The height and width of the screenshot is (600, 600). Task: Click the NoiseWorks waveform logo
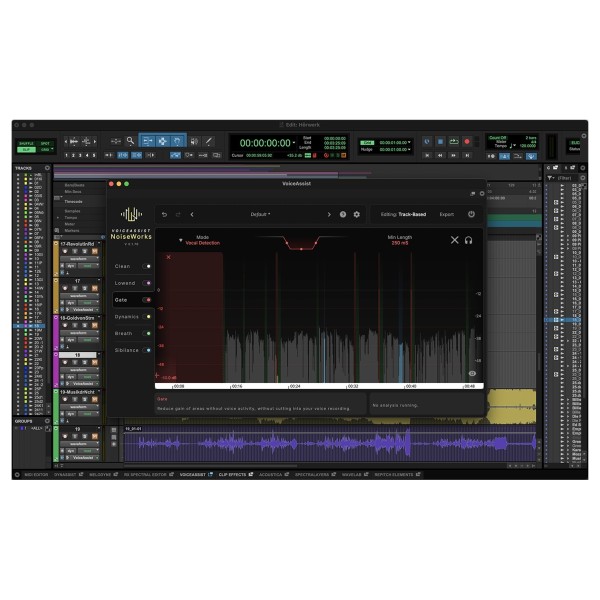coord(131,214)
